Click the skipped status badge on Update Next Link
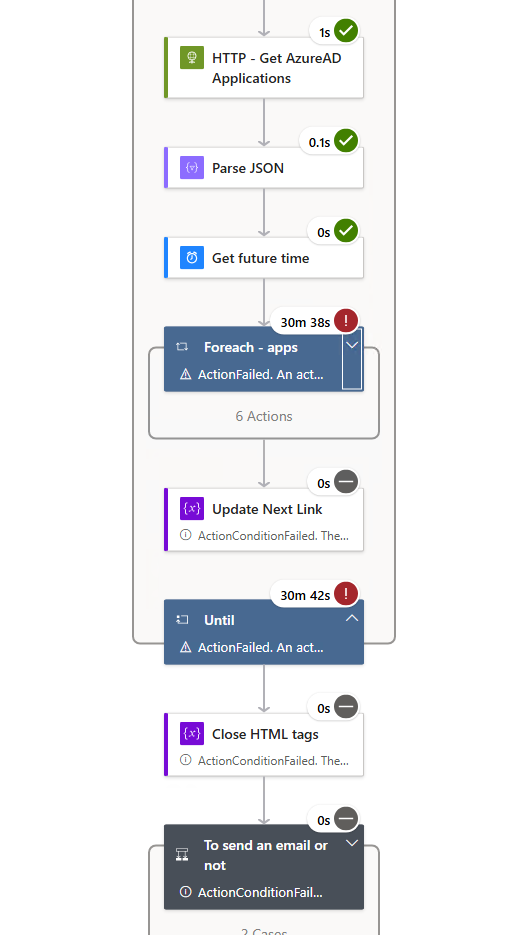This screenshot has height=935, width=511. pos(346,482)
